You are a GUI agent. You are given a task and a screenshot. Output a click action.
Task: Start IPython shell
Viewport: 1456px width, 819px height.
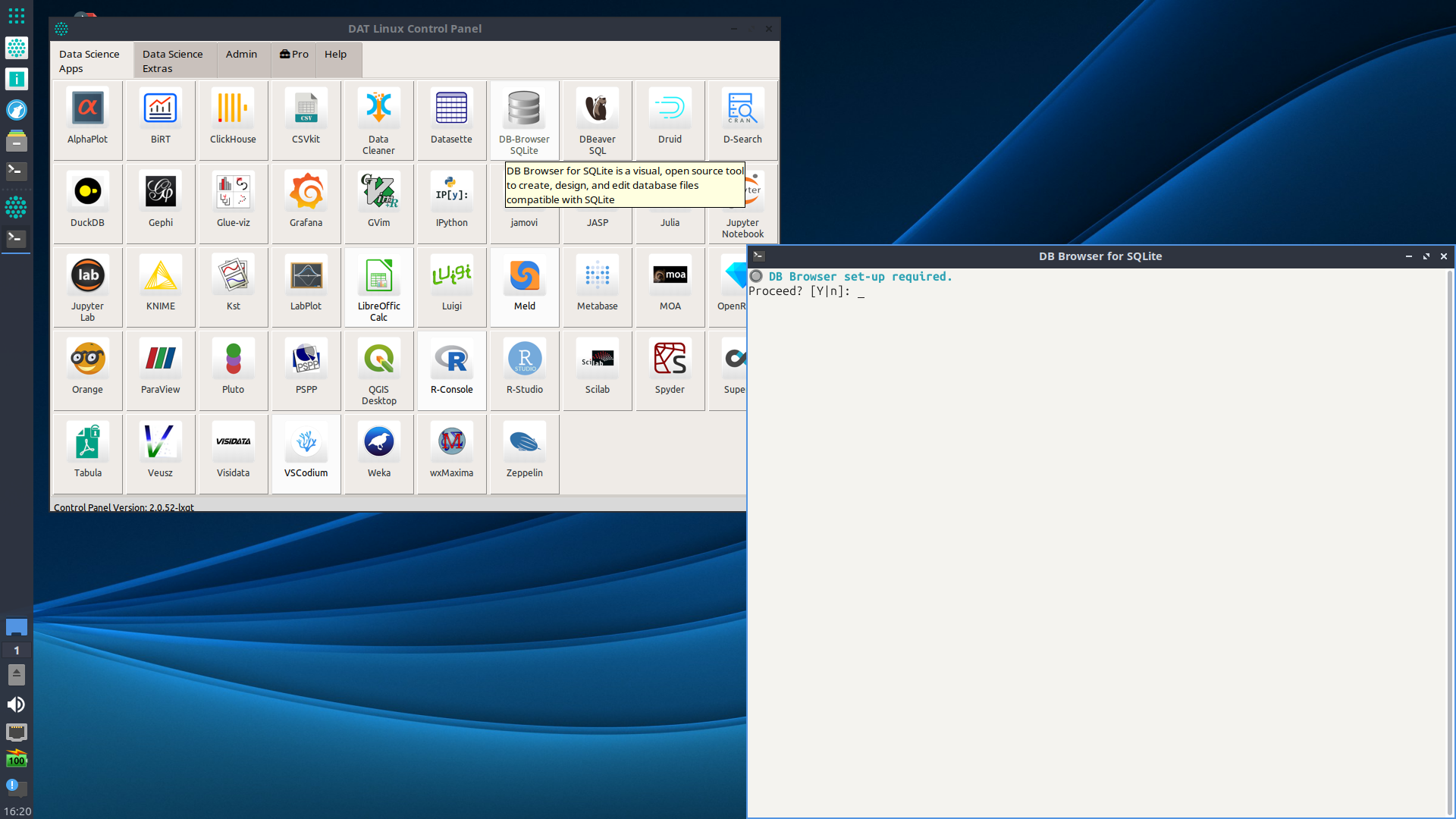tap(452, 203)
